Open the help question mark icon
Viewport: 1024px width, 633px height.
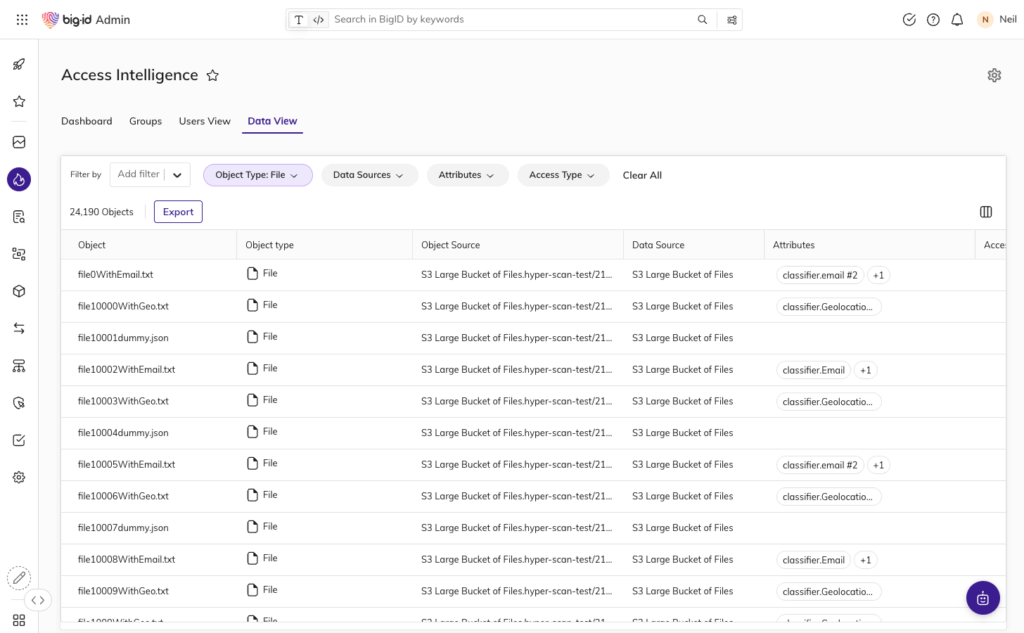click(x=933, y=20)
